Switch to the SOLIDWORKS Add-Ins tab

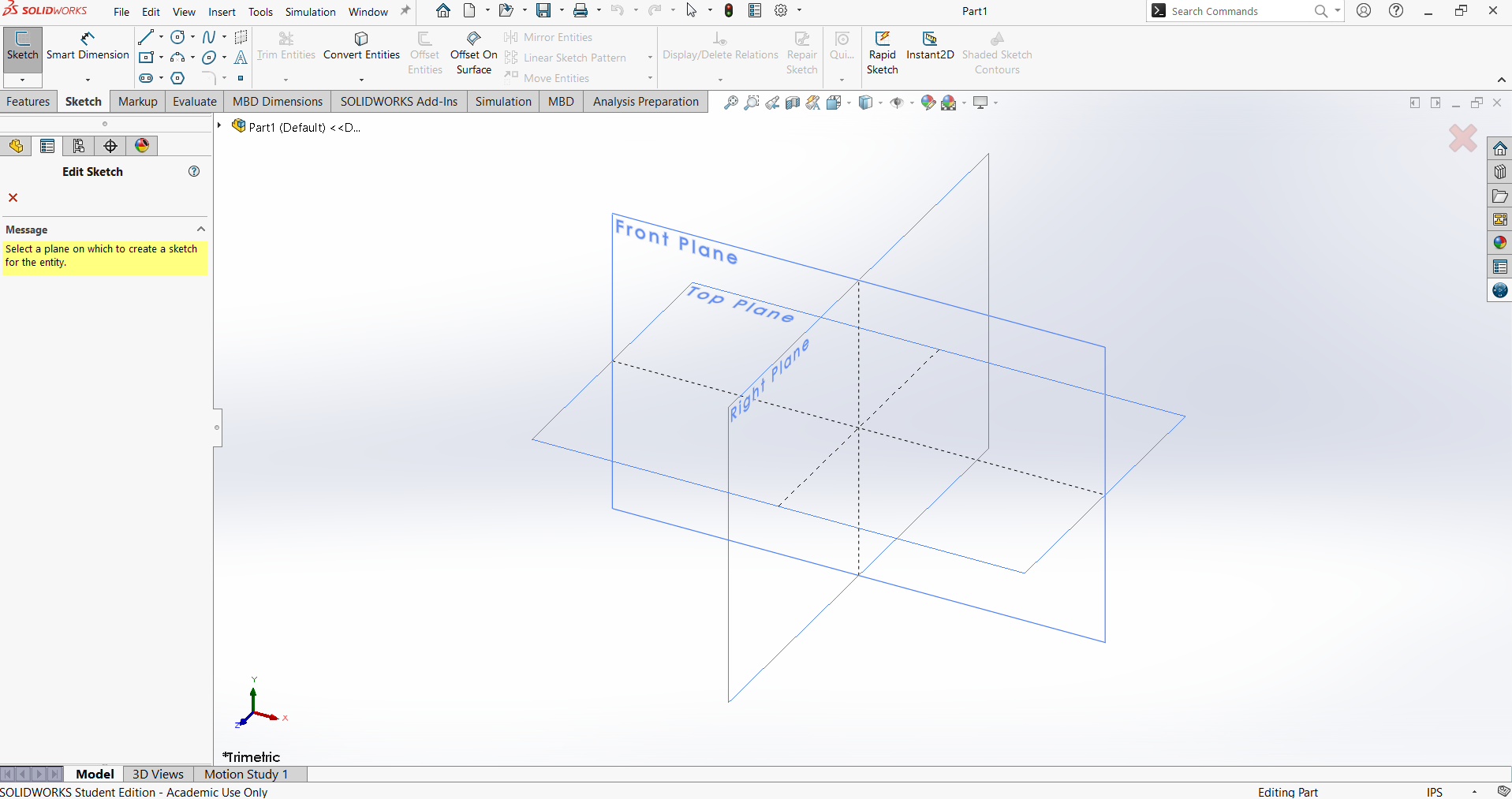399,102
